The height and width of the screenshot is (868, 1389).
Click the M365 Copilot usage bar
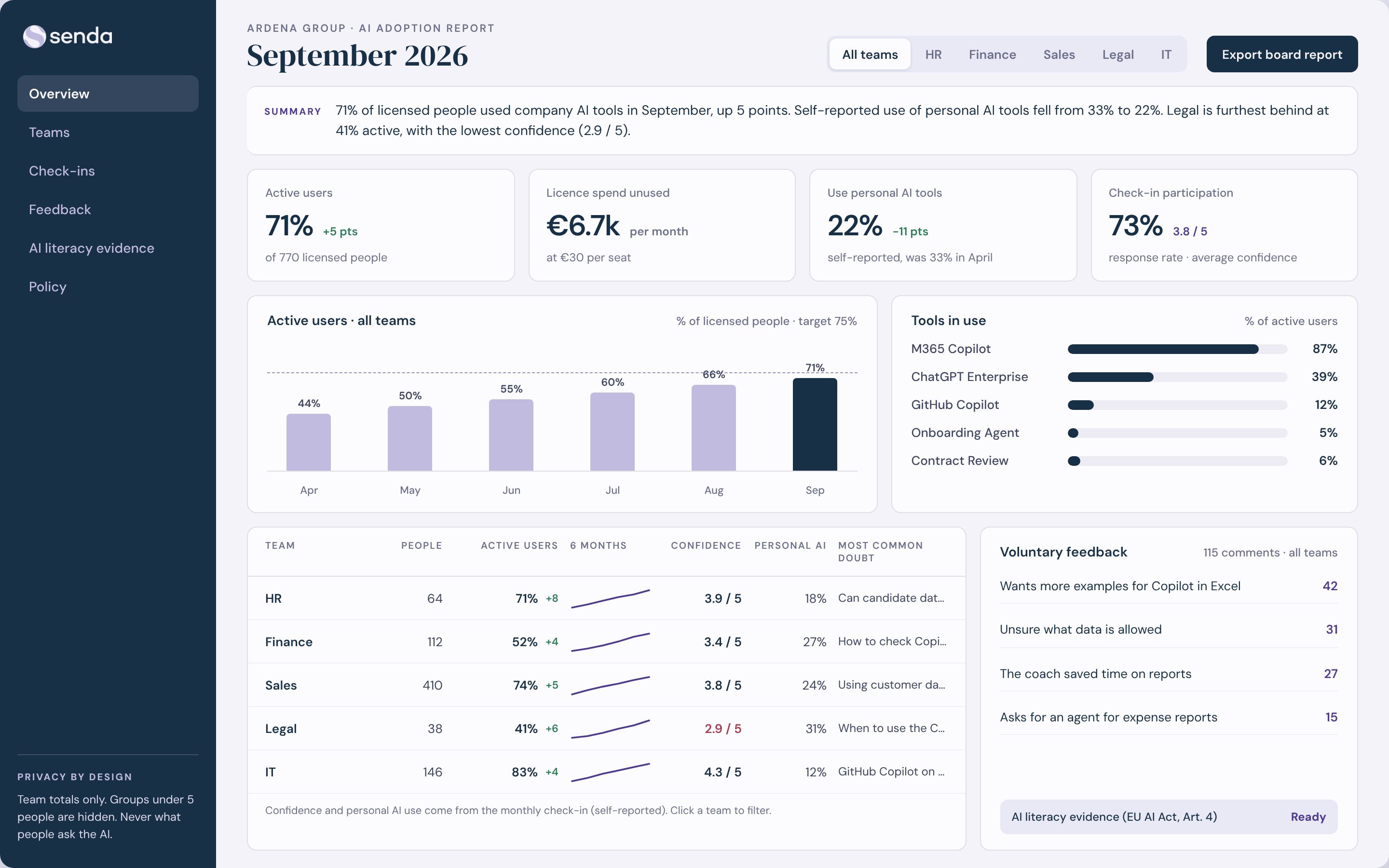tap(1177, 349)
